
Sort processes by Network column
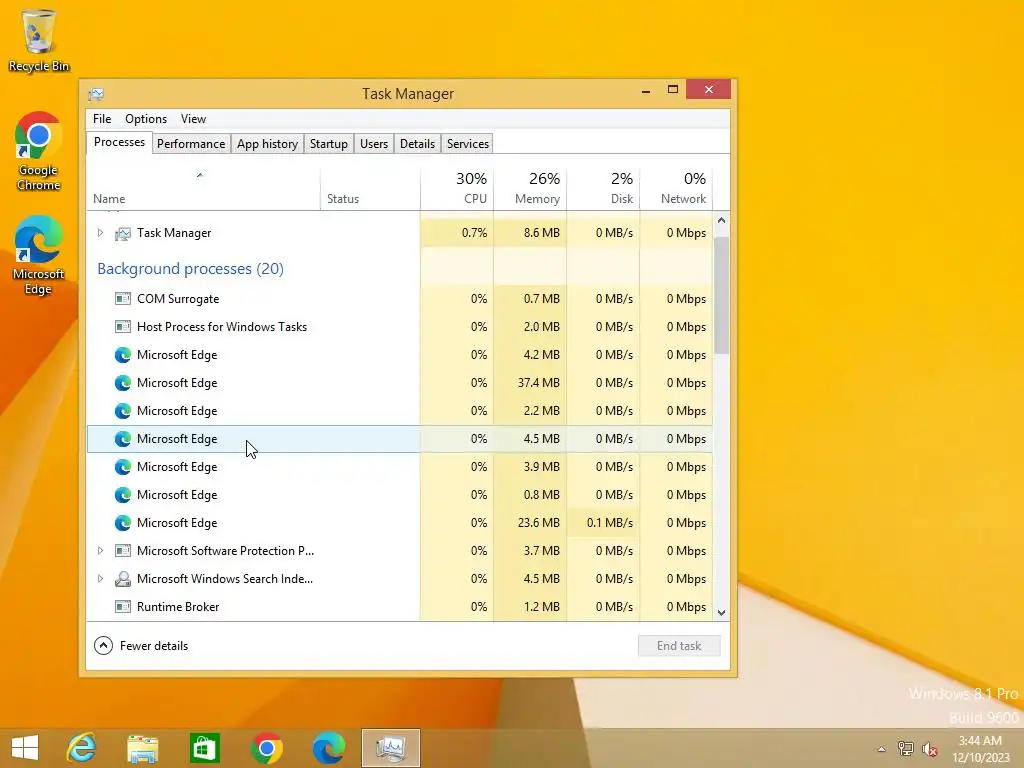[676, 189]
